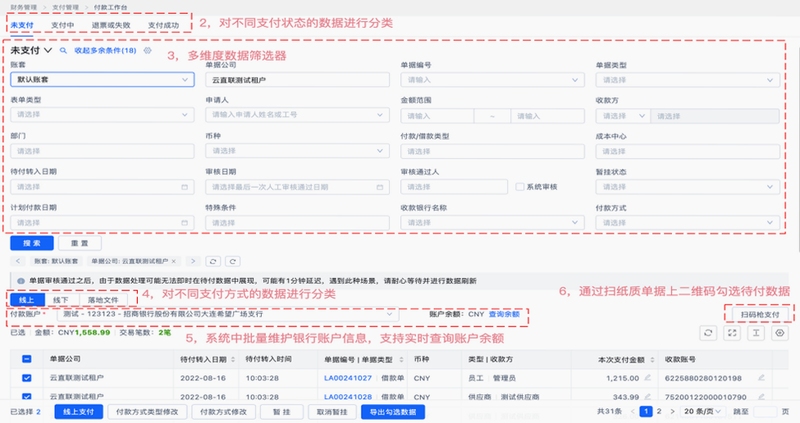Click the 暂挂 button

[282, 412]
